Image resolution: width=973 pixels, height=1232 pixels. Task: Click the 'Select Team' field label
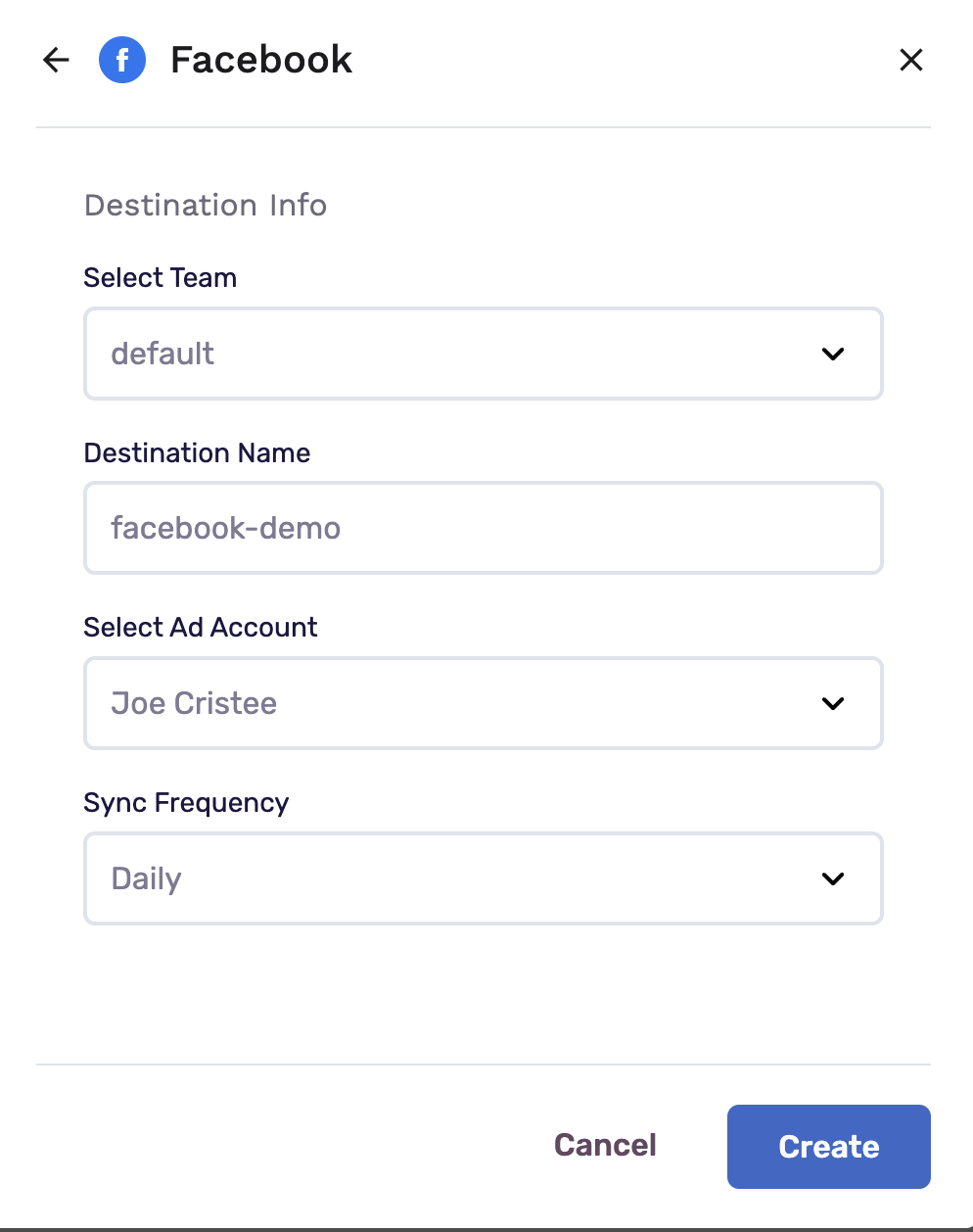pos(161,277)
